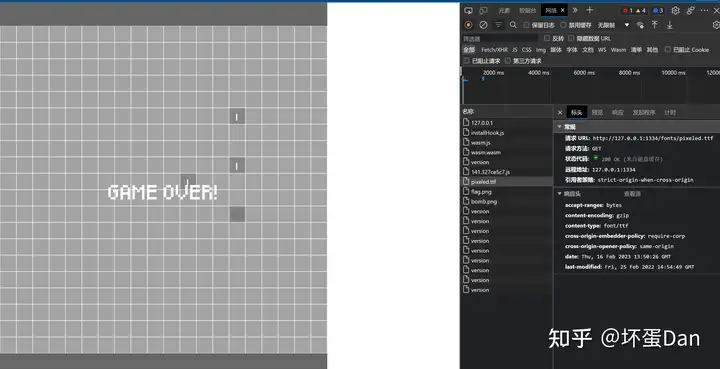Image resolution: width=720 pixels, height=369 pixels.
Task: Filter requests by 全部
Action: 469,50
